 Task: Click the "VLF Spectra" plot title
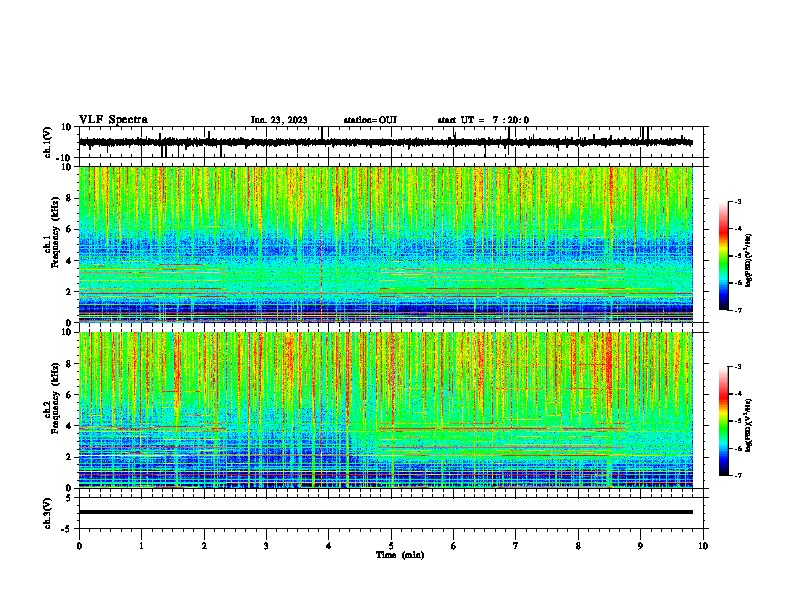113,120
